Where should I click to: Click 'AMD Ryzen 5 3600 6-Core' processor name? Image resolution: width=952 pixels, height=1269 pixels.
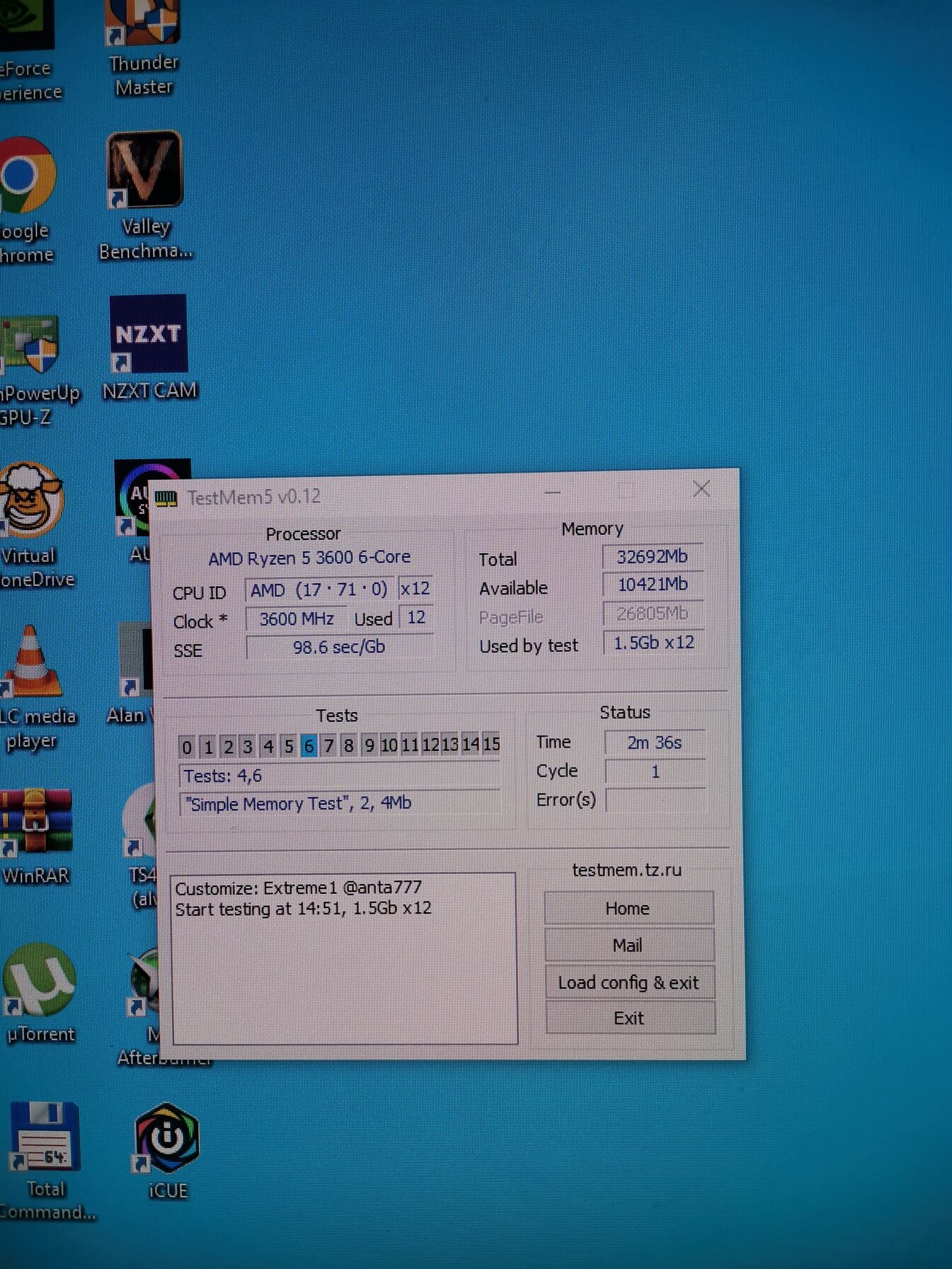coord(309,558)
